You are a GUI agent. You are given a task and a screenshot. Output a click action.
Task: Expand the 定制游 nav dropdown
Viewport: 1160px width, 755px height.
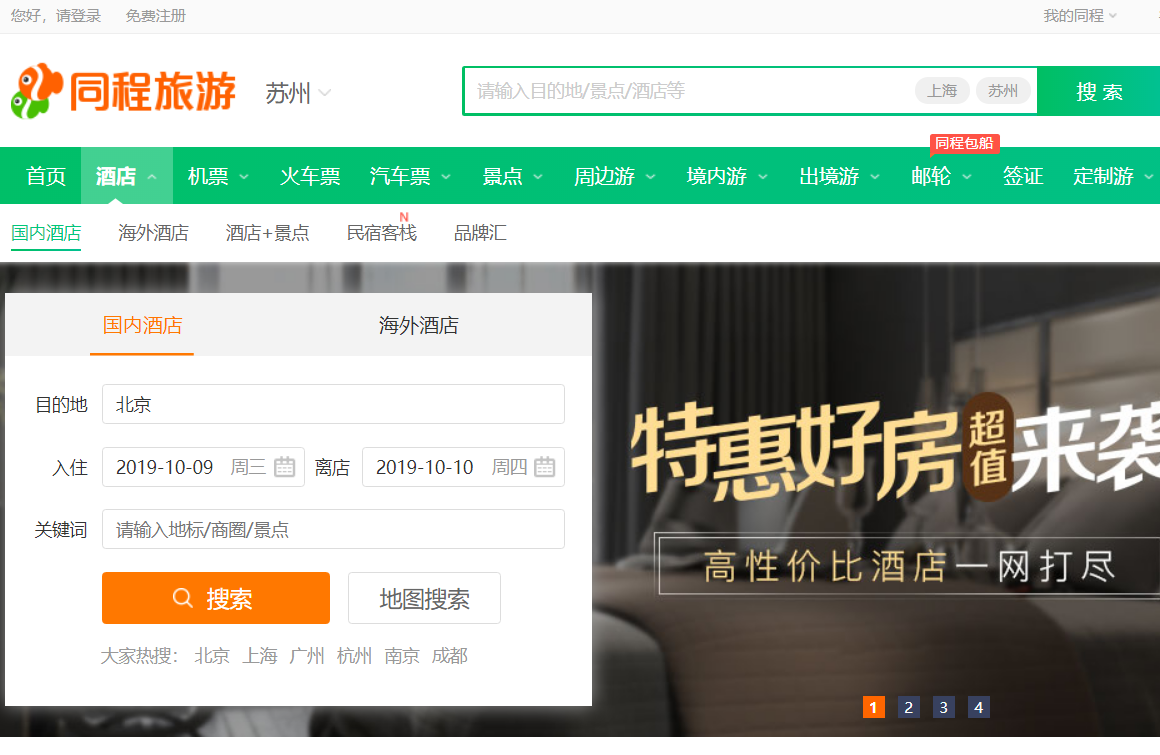[1148, 177]
